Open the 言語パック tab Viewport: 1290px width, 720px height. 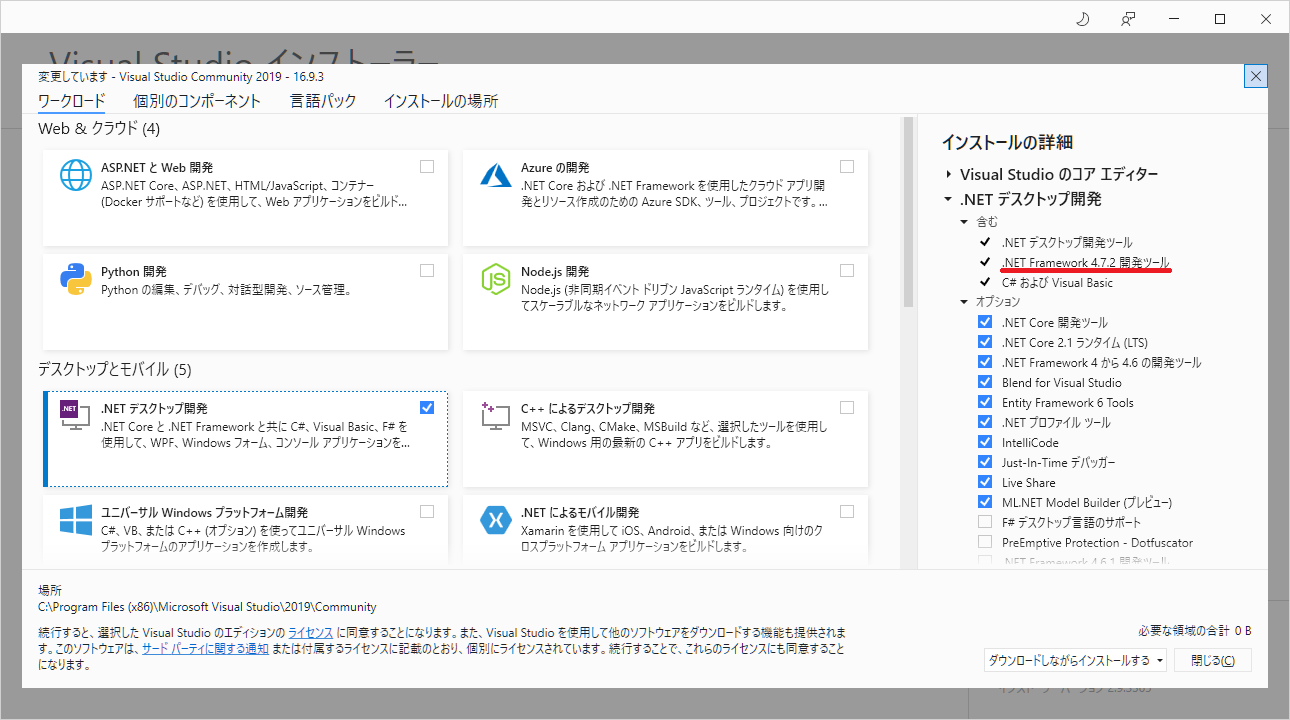click(x=322, y=101)
